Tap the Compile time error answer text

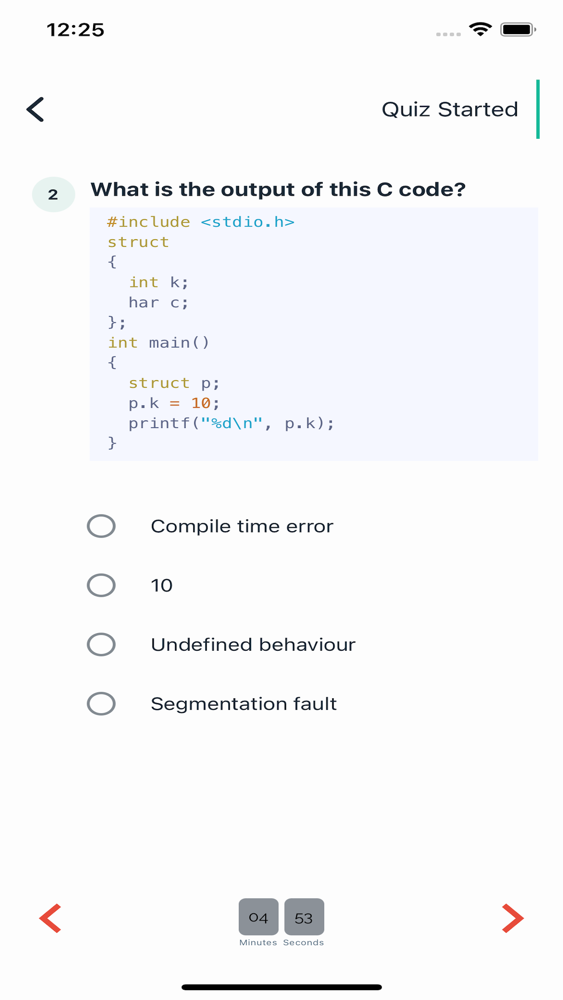(242, 526)
